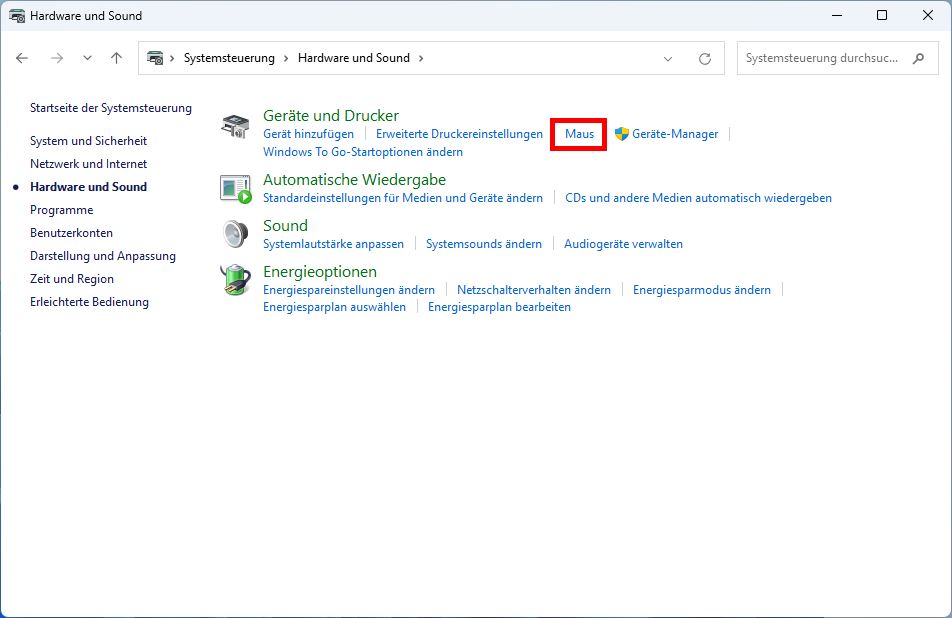Viewport: 952px width, 618px height.
Task: Click the UAC shield icon beside Geräte-Manager
Action: 623,133
